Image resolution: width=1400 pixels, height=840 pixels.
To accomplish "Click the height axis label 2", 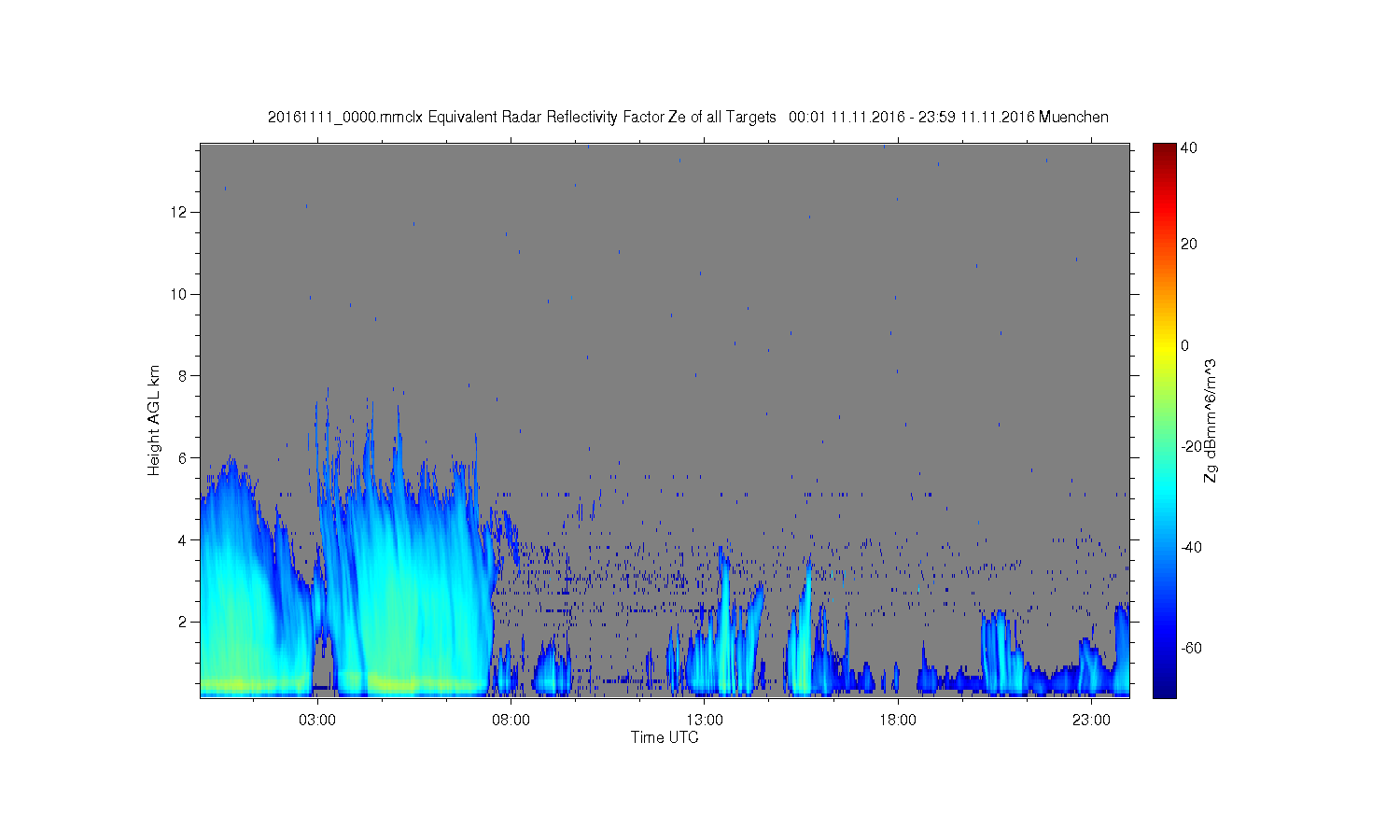I will click(184, 622).
